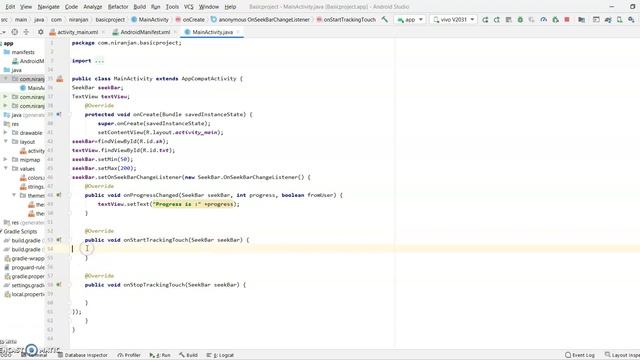Click the Collapse All icon in Project panel
640x360 pixels.
26,32
